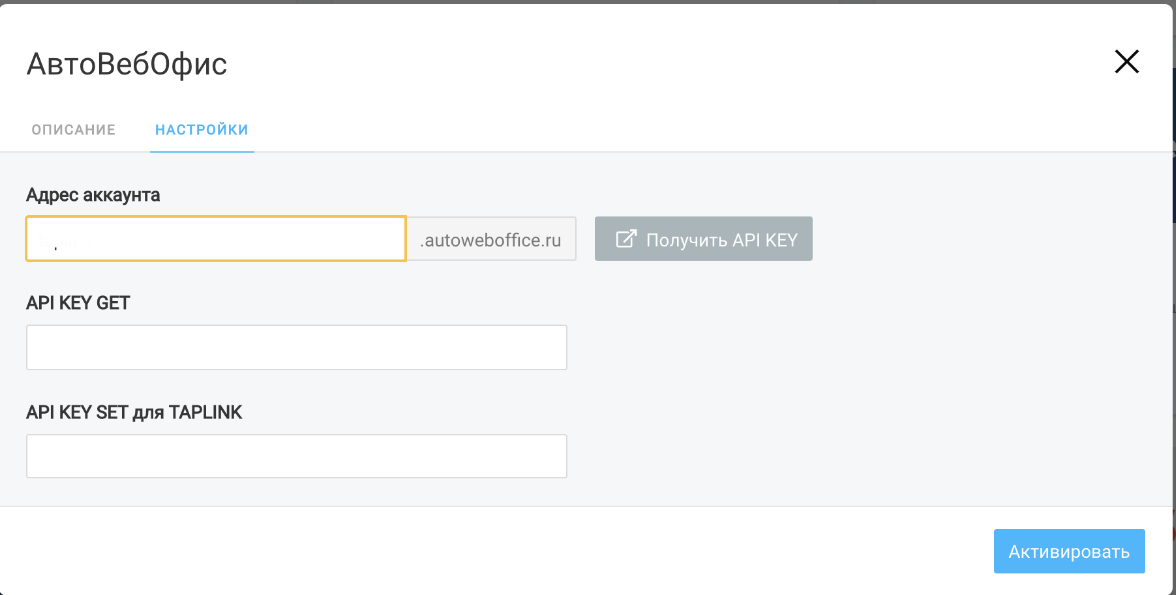Screen dimensions: 1176x595
Task: Click the .autoweboffice.ru domain suffix box
Action: point(491,239)
